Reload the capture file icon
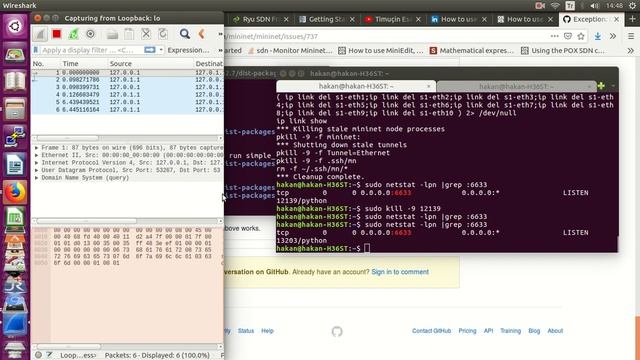640x360 pixels. pos(163,34)
